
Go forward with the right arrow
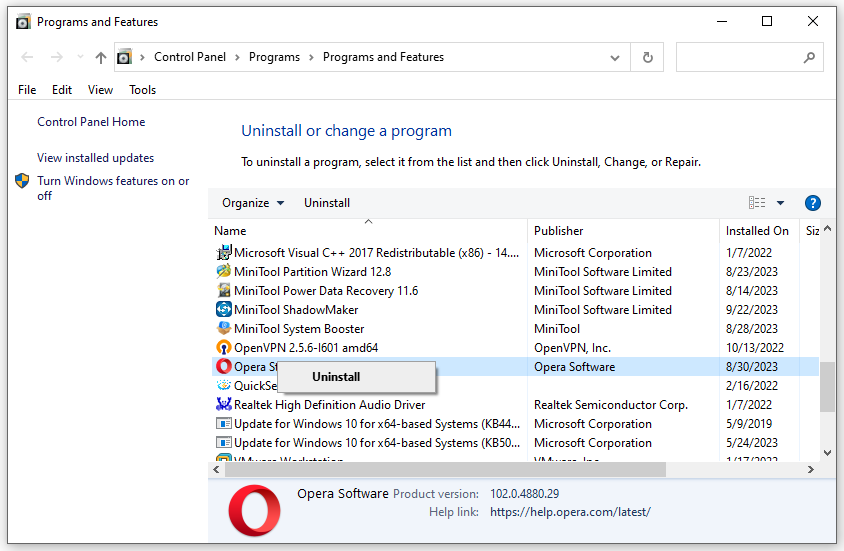pyautogui.click(x=57, y=57)
